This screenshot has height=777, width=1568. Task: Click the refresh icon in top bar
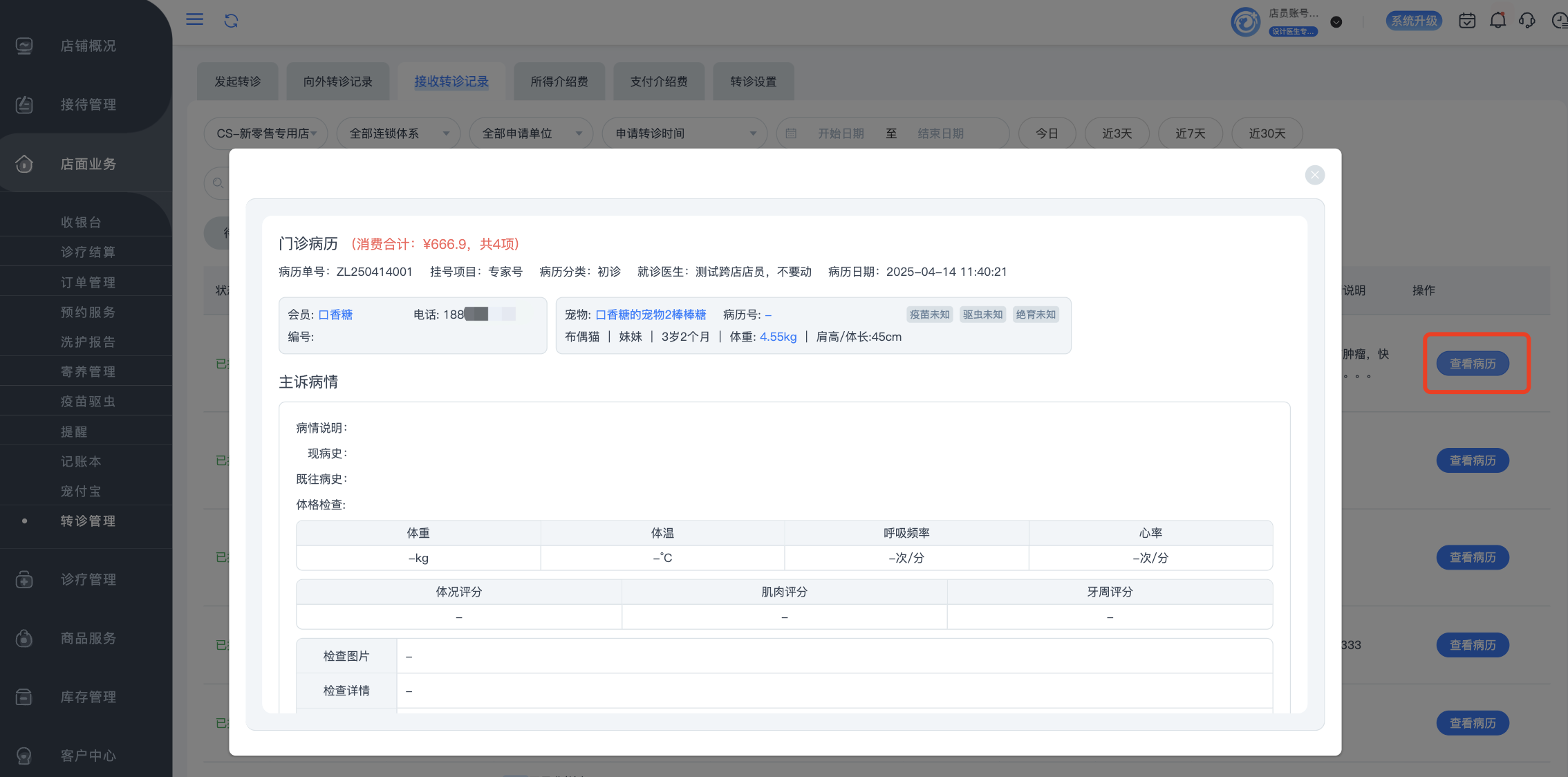[231, 21]
